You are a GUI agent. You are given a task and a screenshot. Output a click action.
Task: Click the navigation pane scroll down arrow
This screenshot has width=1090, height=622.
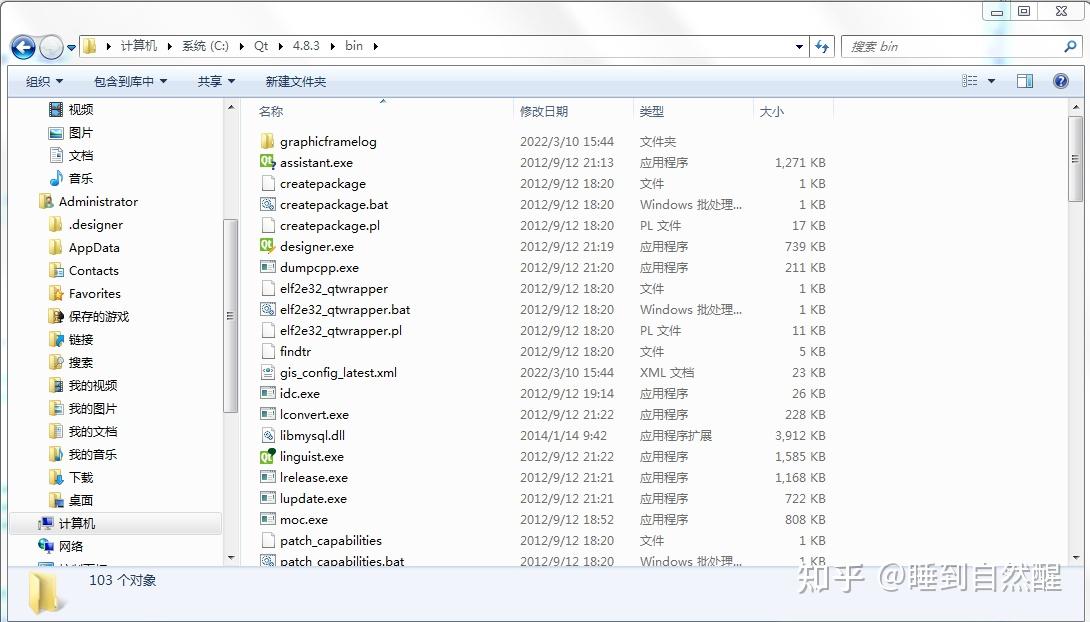tap(231, 557)
